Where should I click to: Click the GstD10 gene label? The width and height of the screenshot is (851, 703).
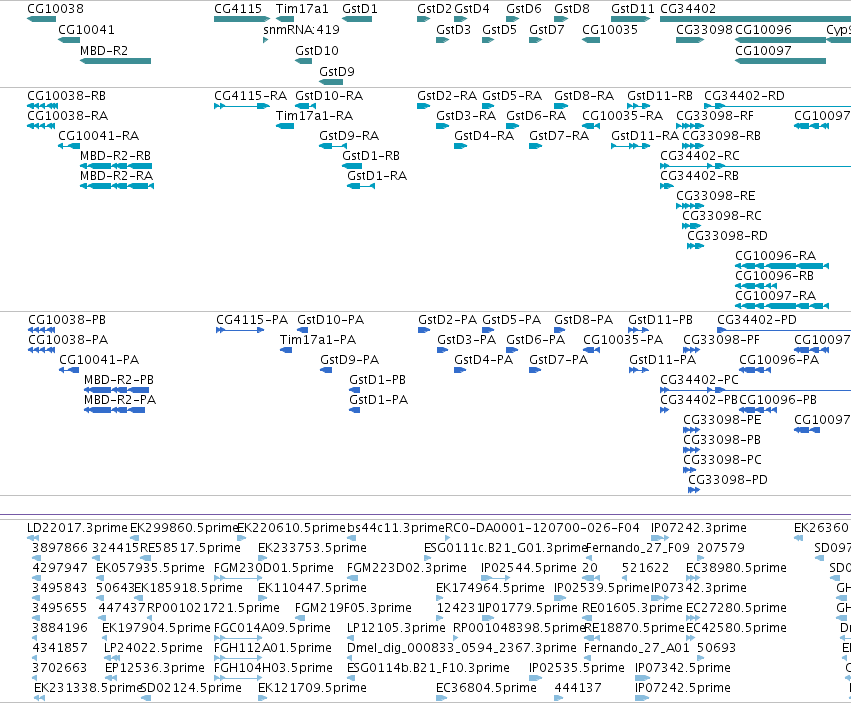pyautogui.click(x=316, y=50)
